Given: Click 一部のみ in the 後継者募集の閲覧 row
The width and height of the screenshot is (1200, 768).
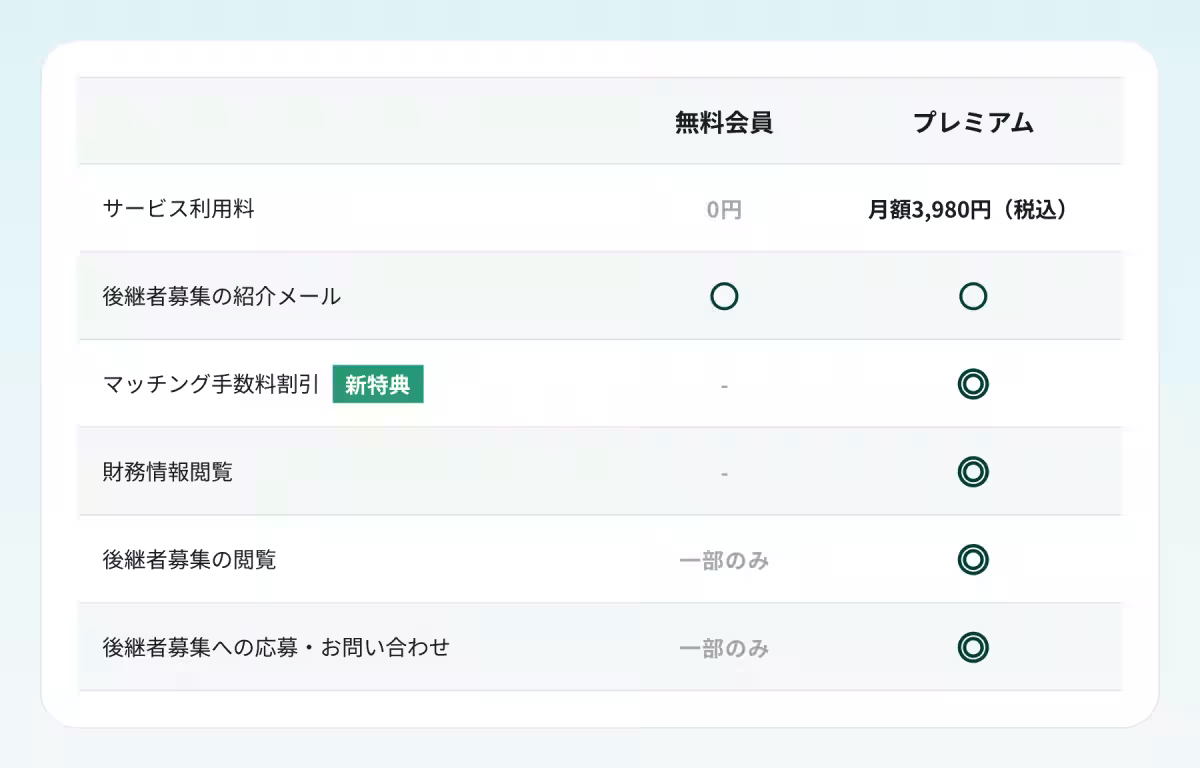Looking at the screenshot, I should (724, 561).
